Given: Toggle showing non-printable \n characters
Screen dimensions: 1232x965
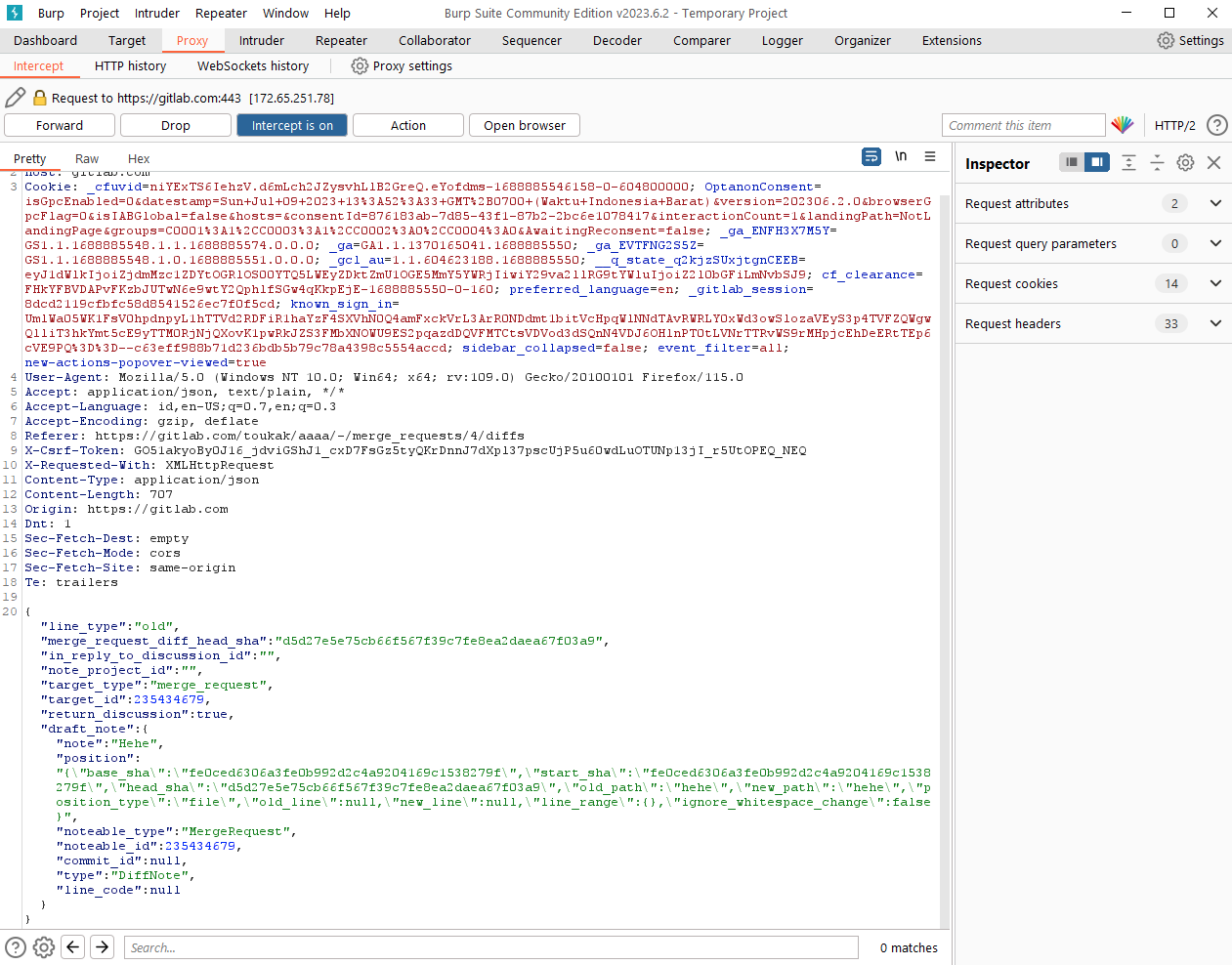Looking at the screenshot, I should click(x=901, y=156).
